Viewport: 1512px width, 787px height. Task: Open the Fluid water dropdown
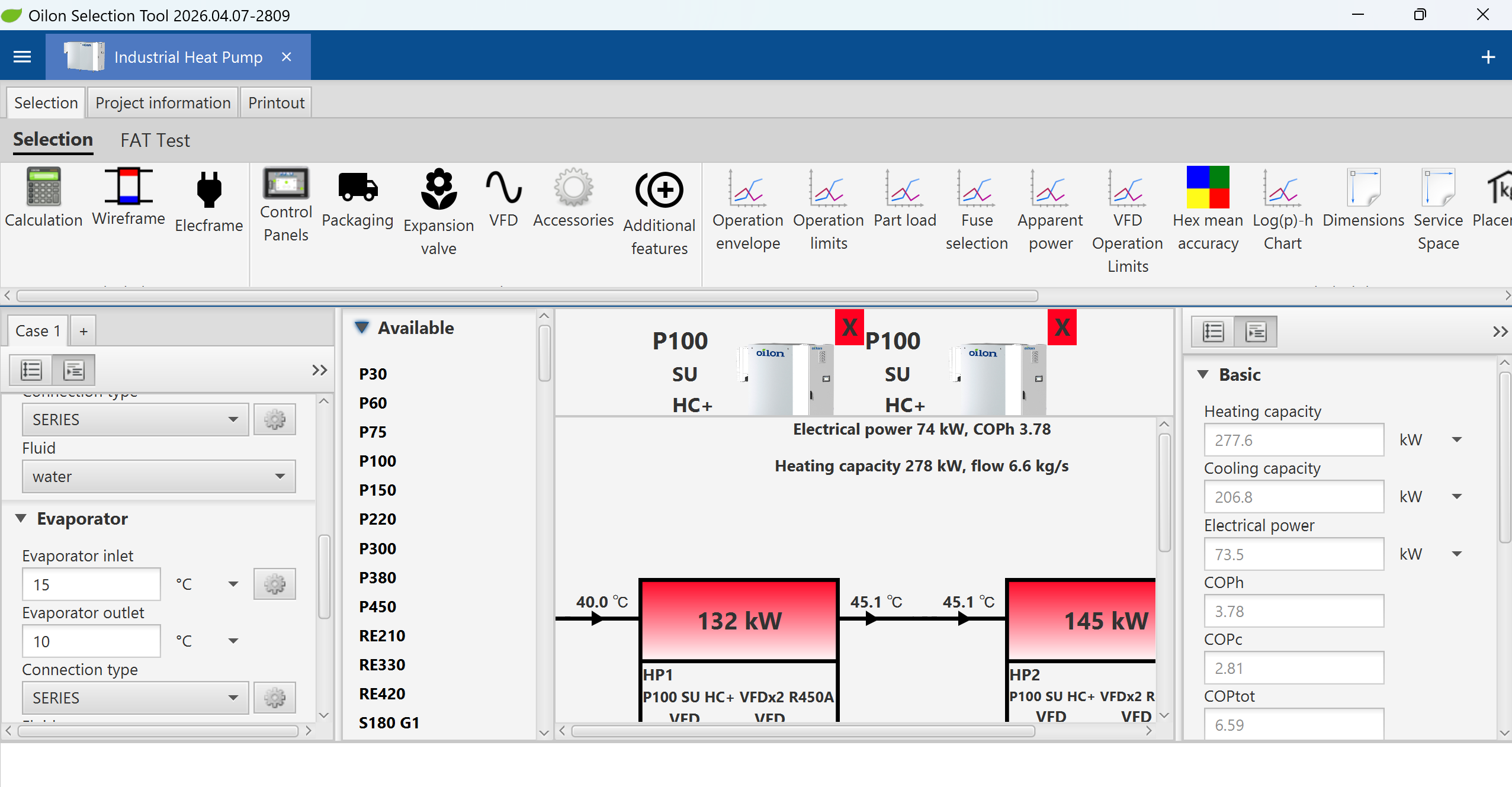coord(159,477)
